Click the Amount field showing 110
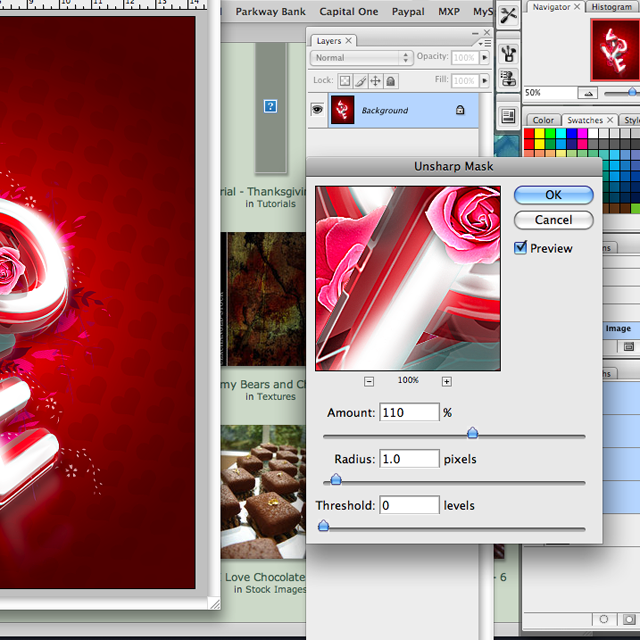The height and width of the screenshot is (640, 640). click(x=409, y=412)
